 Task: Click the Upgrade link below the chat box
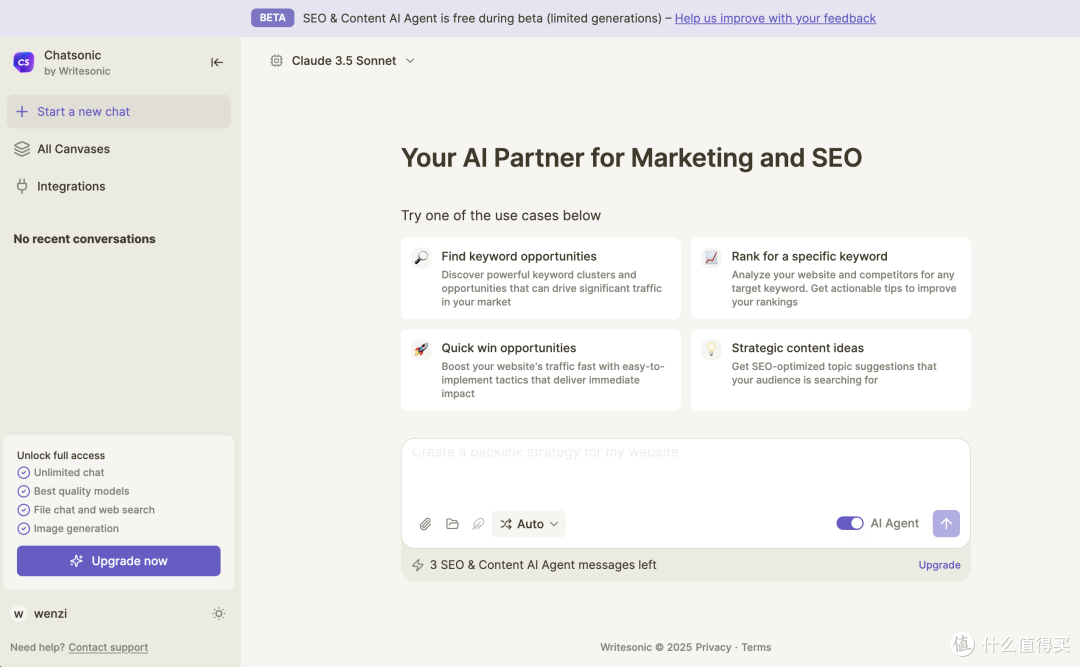939,565
